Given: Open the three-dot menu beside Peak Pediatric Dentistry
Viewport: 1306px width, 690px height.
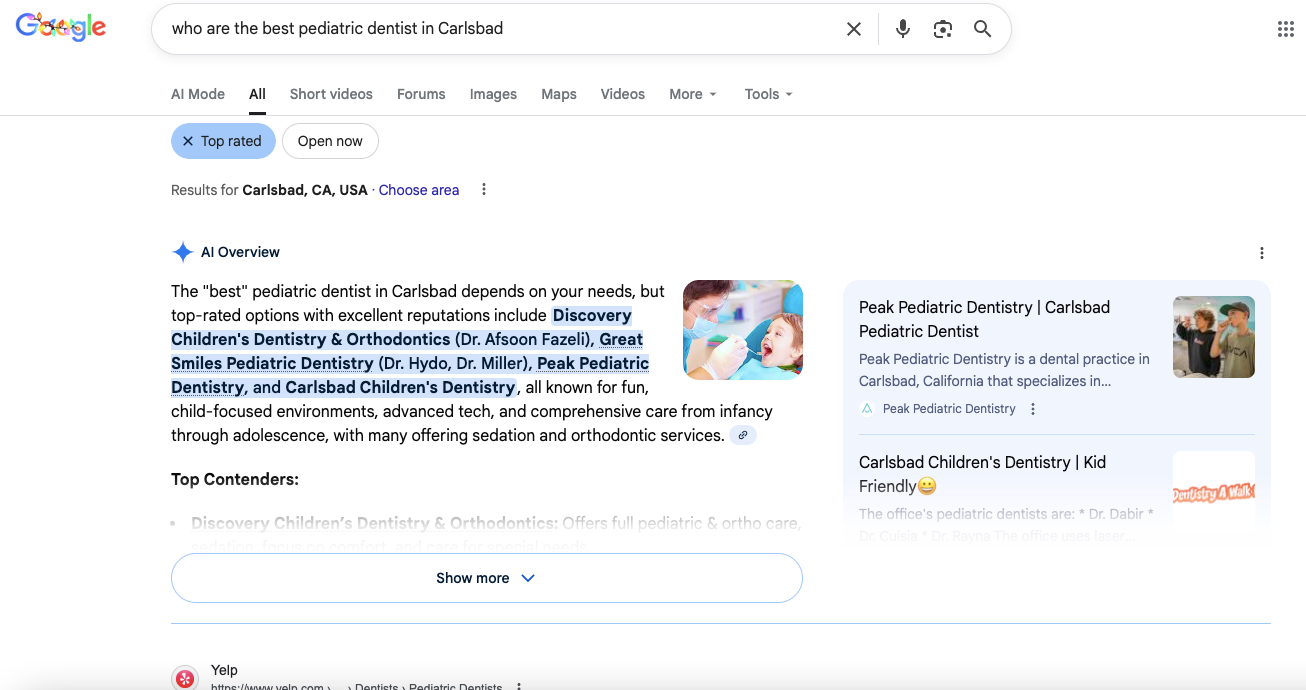Looking at the screenshot, I should point(1032,408).
